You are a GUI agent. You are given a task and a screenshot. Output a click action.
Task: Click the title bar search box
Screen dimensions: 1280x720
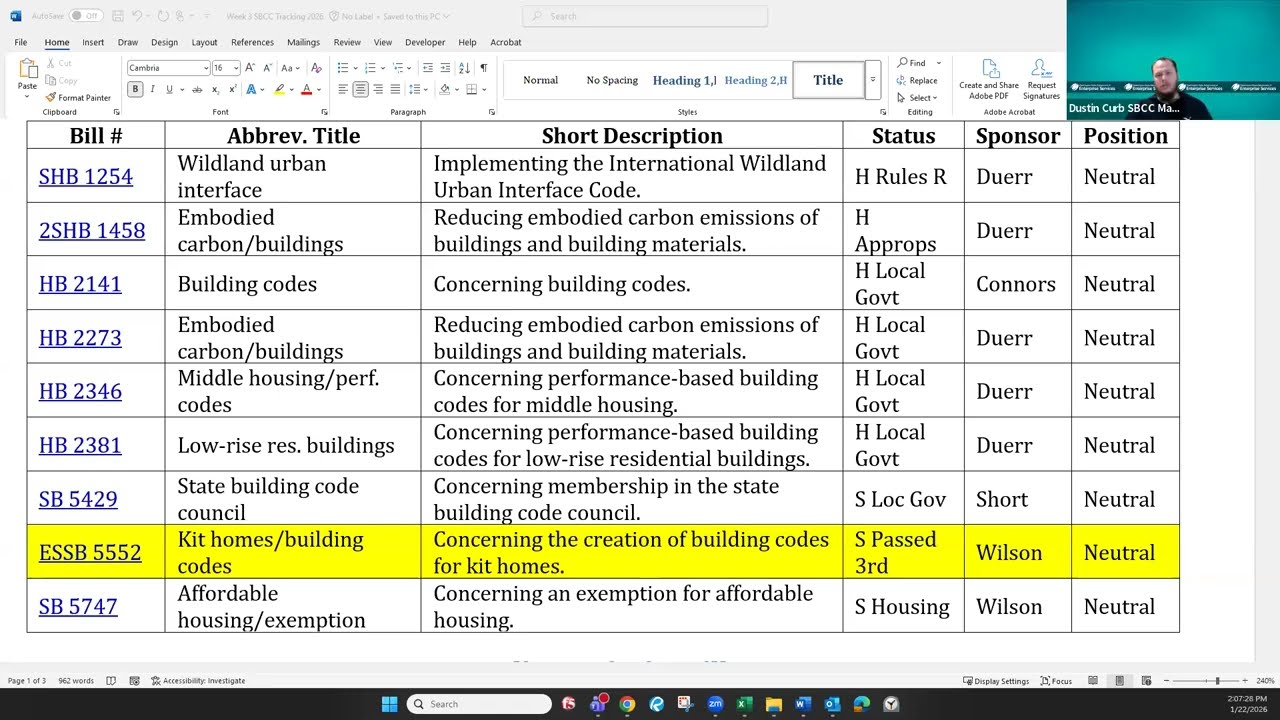(645, 16)
